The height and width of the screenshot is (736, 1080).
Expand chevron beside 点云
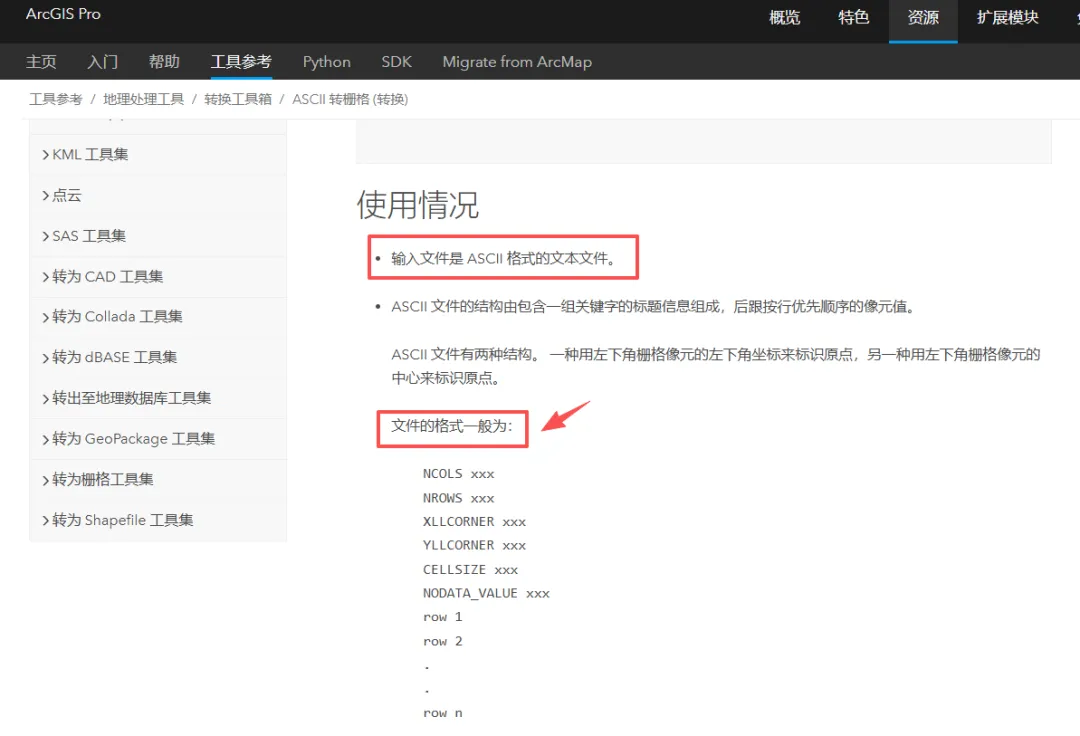tap(45, 196)
